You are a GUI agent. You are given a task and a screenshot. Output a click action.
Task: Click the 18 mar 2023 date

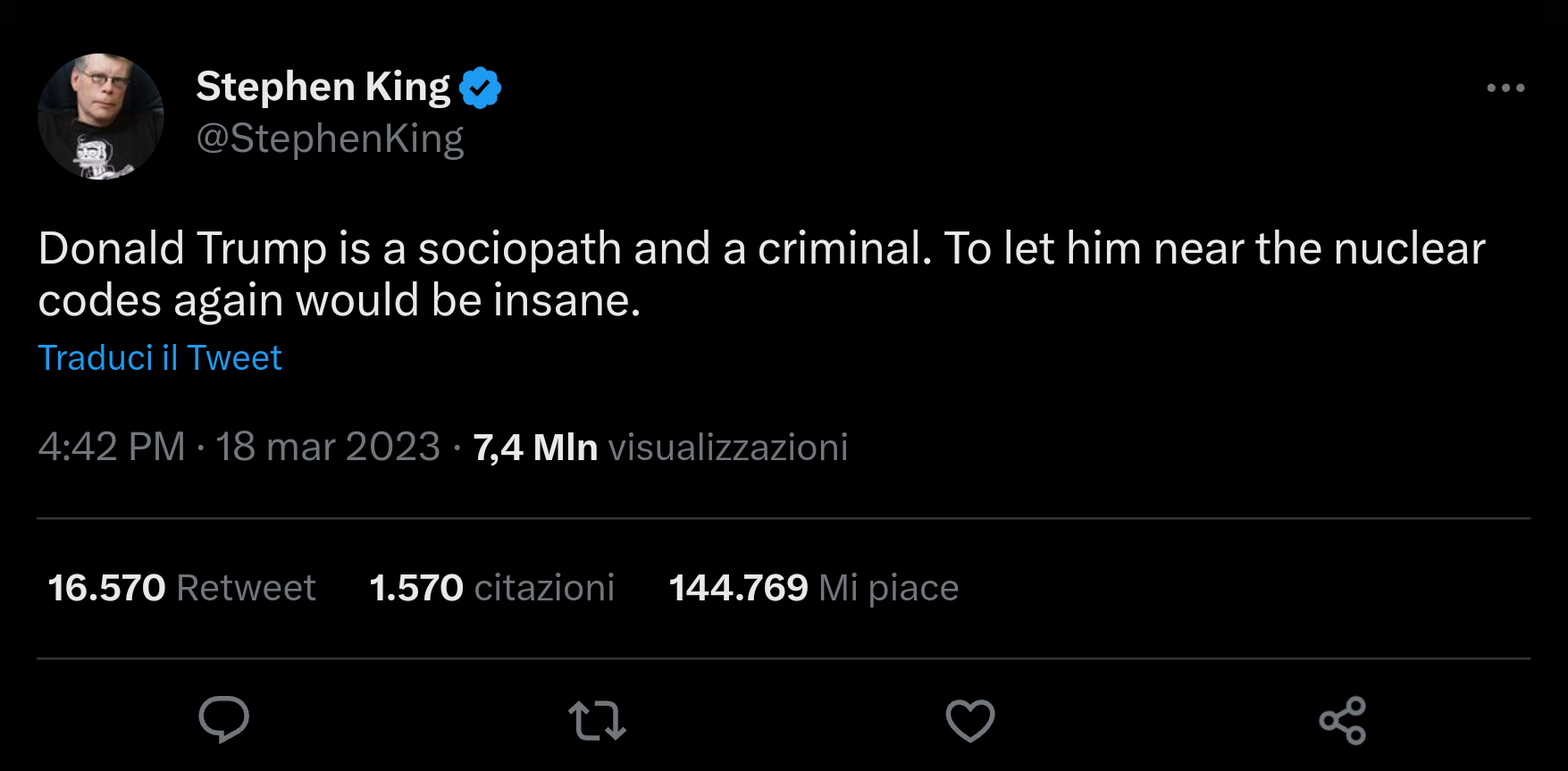328,447
